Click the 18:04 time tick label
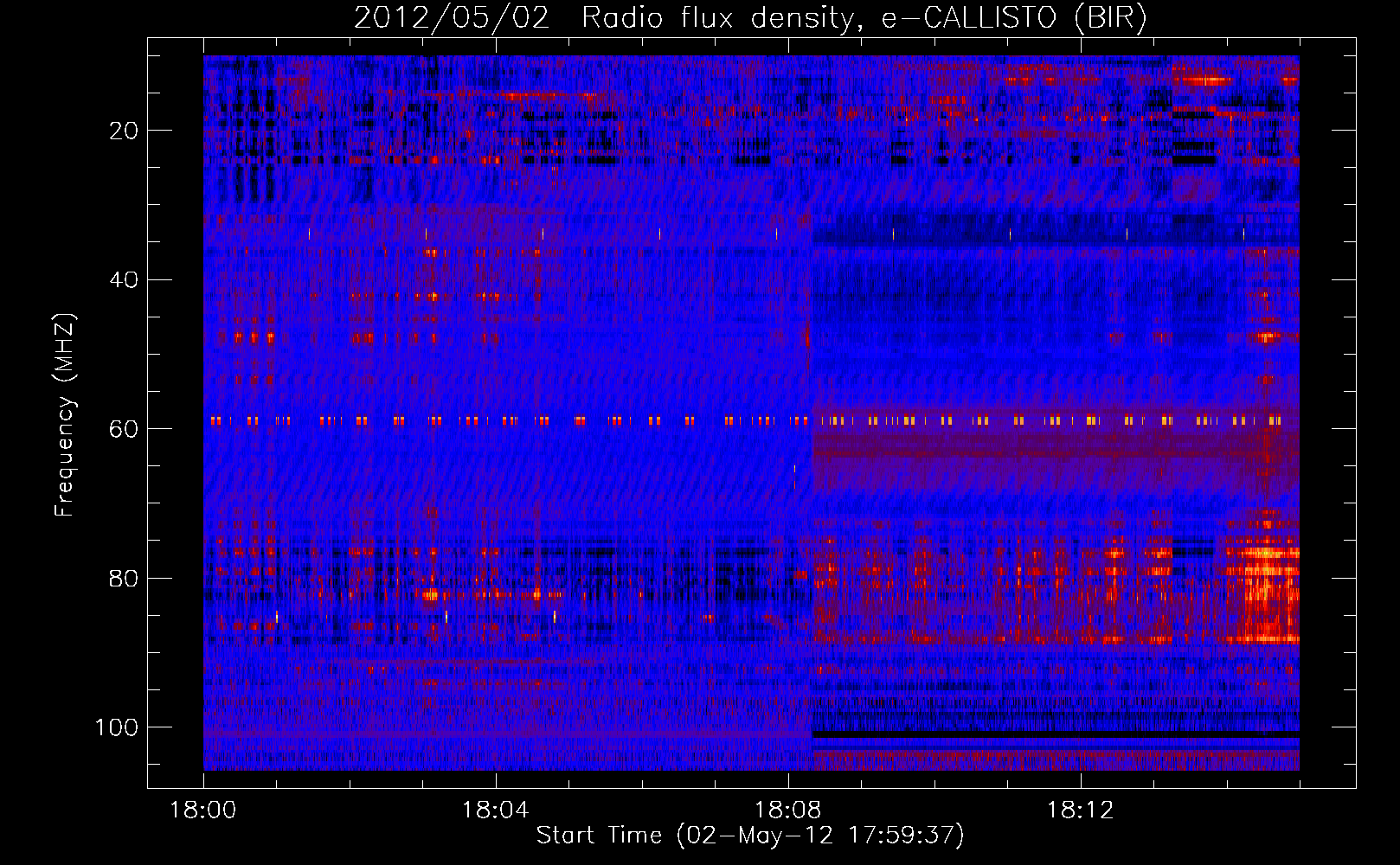The image size is (1400, 865). point(496,811)
